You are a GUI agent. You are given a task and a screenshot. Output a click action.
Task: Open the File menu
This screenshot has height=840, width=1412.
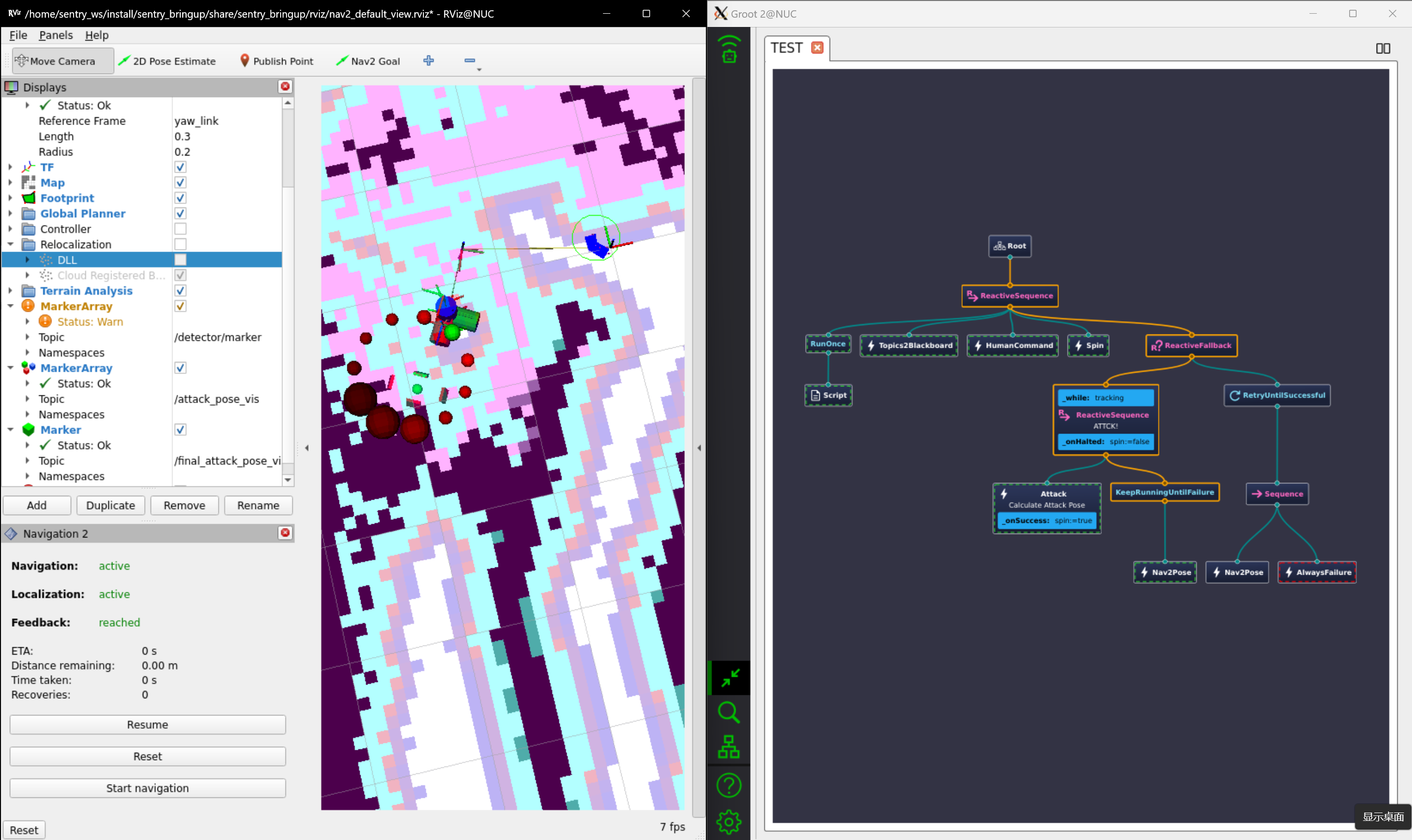click(x=18, y=35)
